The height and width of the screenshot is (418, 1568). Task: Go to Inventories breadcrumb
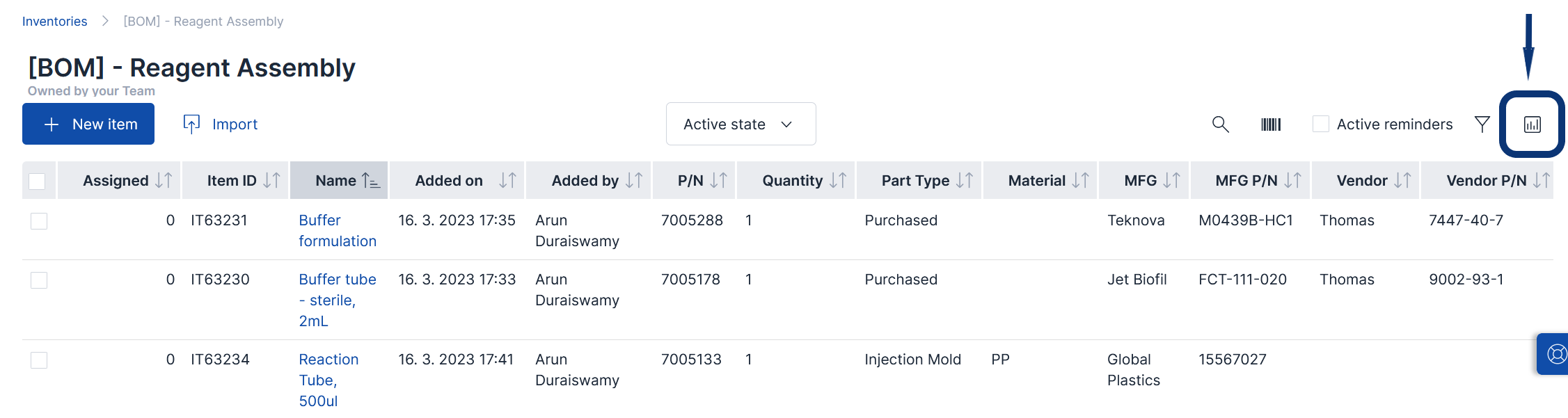tap(54, 22)
